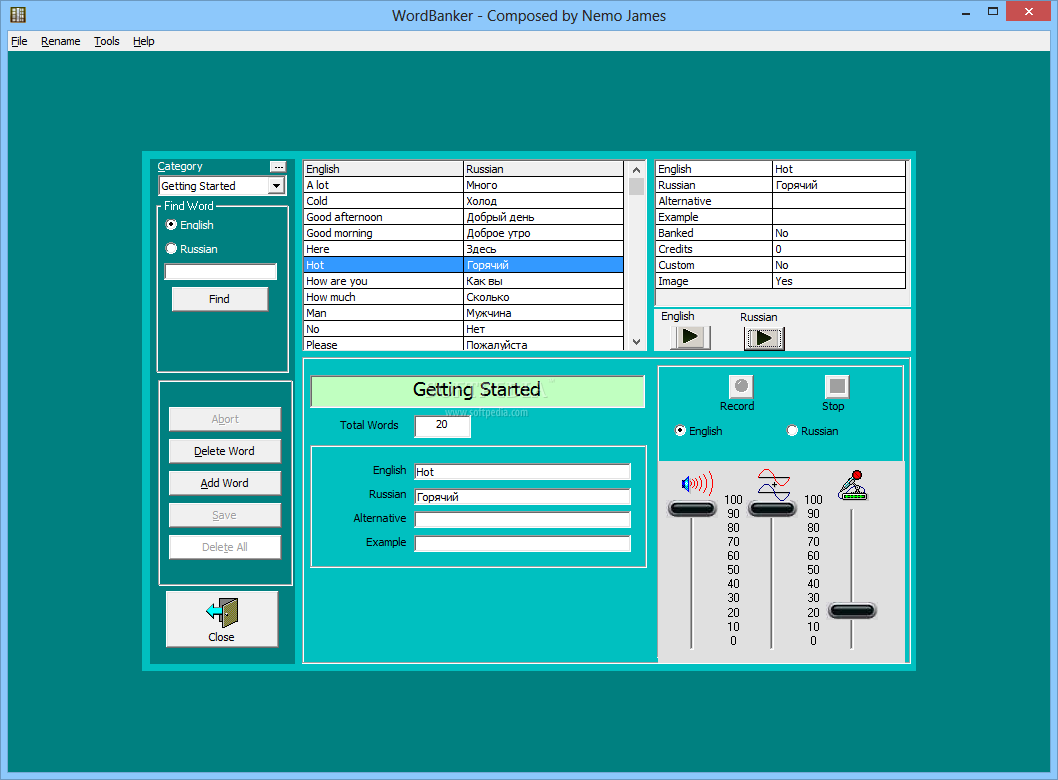The height and width of the screenshot is (780, 1058).
Task: Select English recording language radio
Action: pyautogui.click(x=698, y=430)
